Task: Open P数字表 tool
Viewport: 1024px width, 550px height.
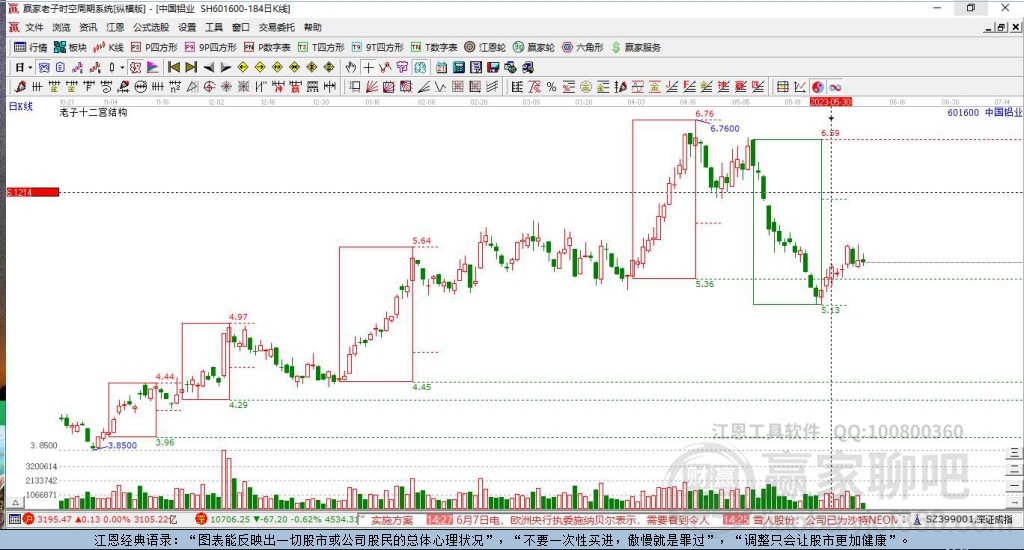Action: click(267, 47)
